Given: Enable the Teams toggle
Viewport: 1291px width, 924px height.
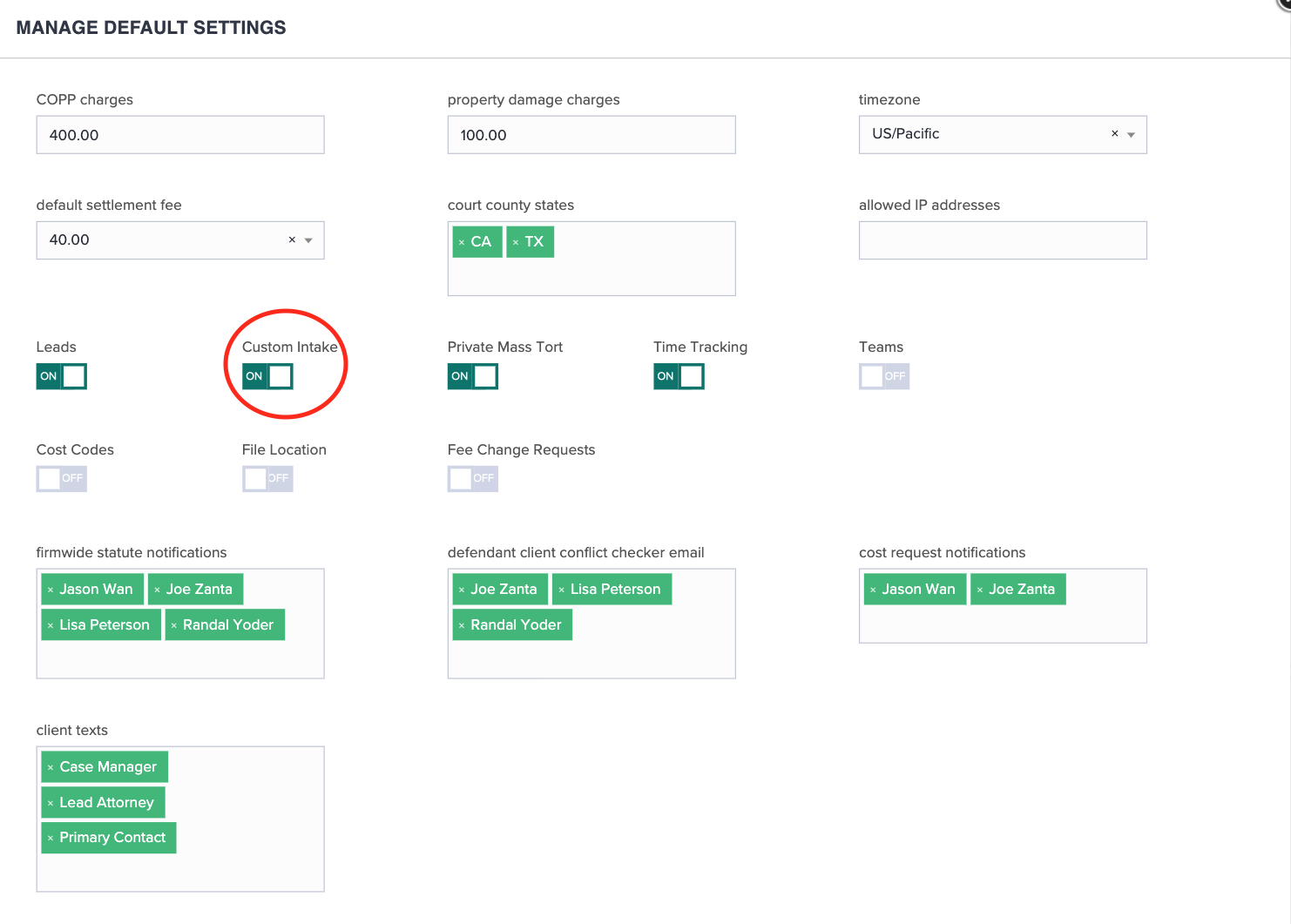Looking at the screenshot, I should point(883,376).
